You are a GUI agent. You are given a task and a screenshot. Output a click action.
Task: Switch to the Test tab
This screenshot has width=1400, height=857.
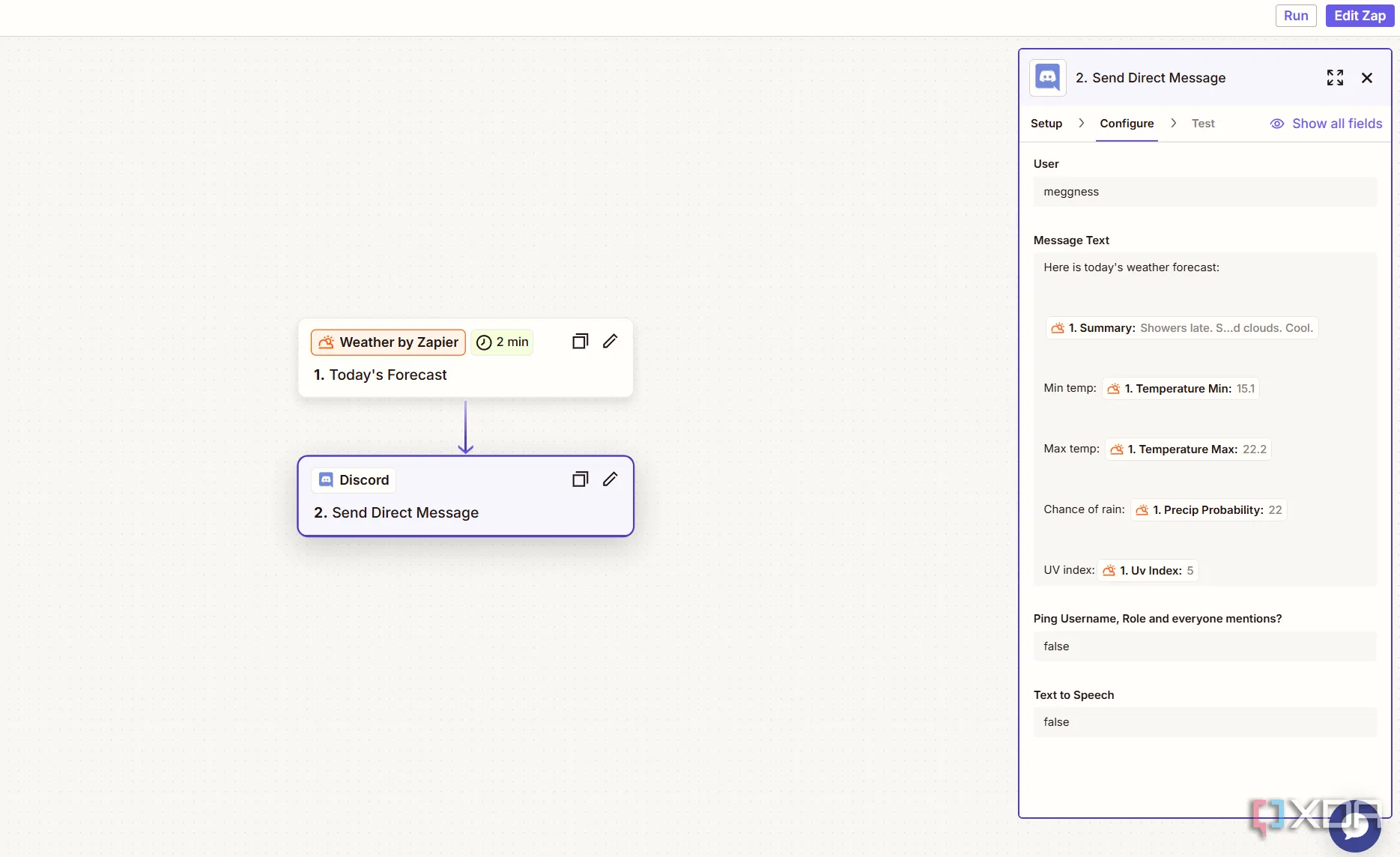1203,124
